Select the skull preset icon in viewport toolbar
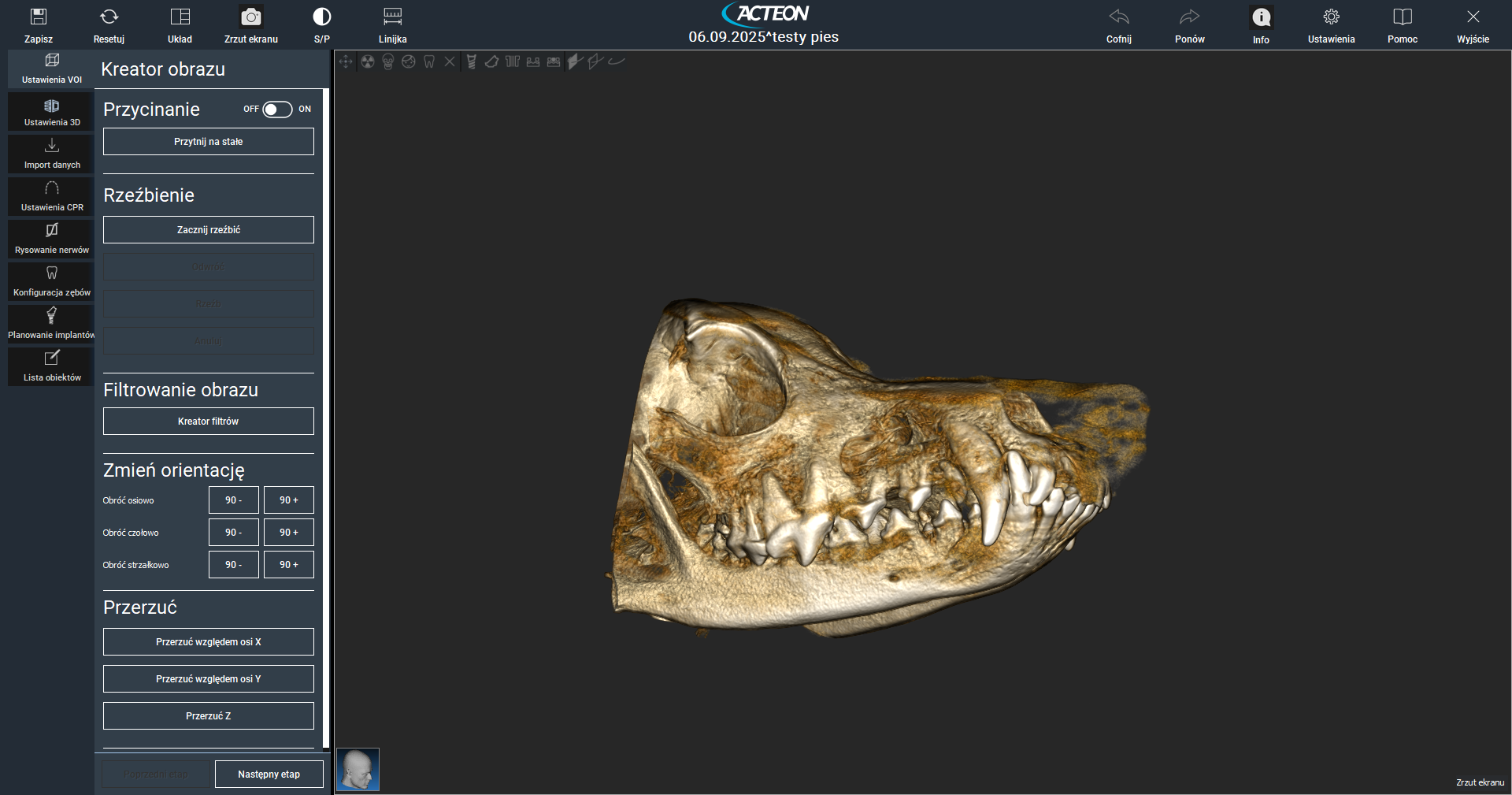This screenshot has width=1512, height=795. (388, 61)
